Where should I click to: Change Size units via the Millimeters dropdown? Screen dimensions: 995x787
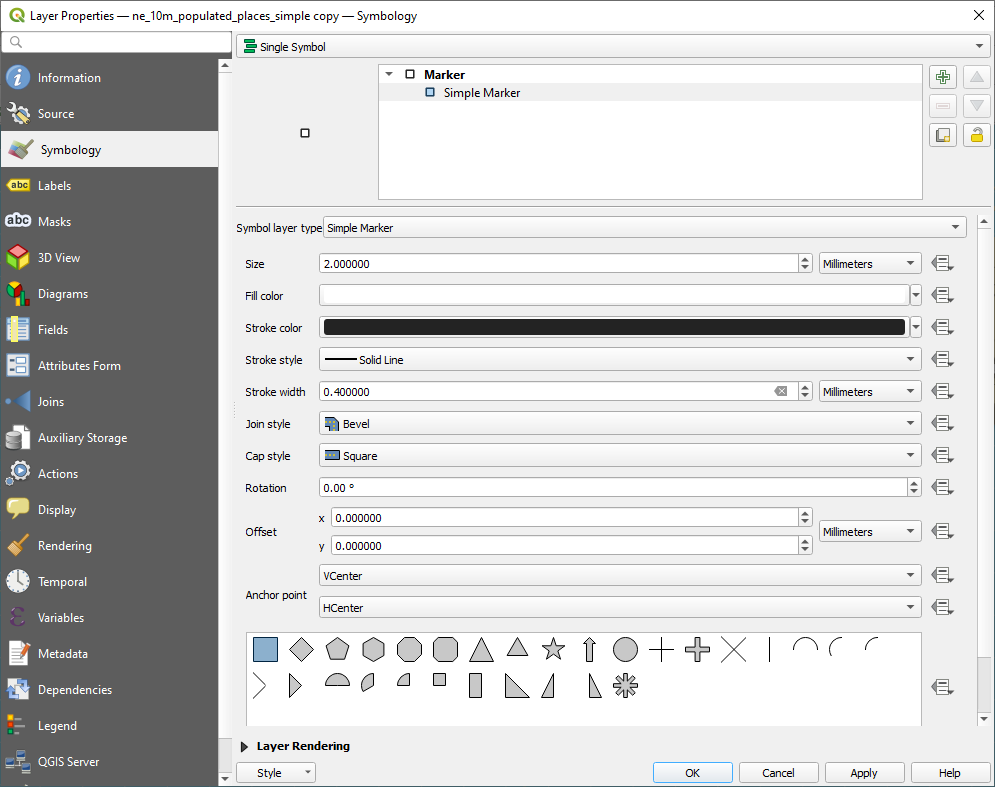point(869,263)
